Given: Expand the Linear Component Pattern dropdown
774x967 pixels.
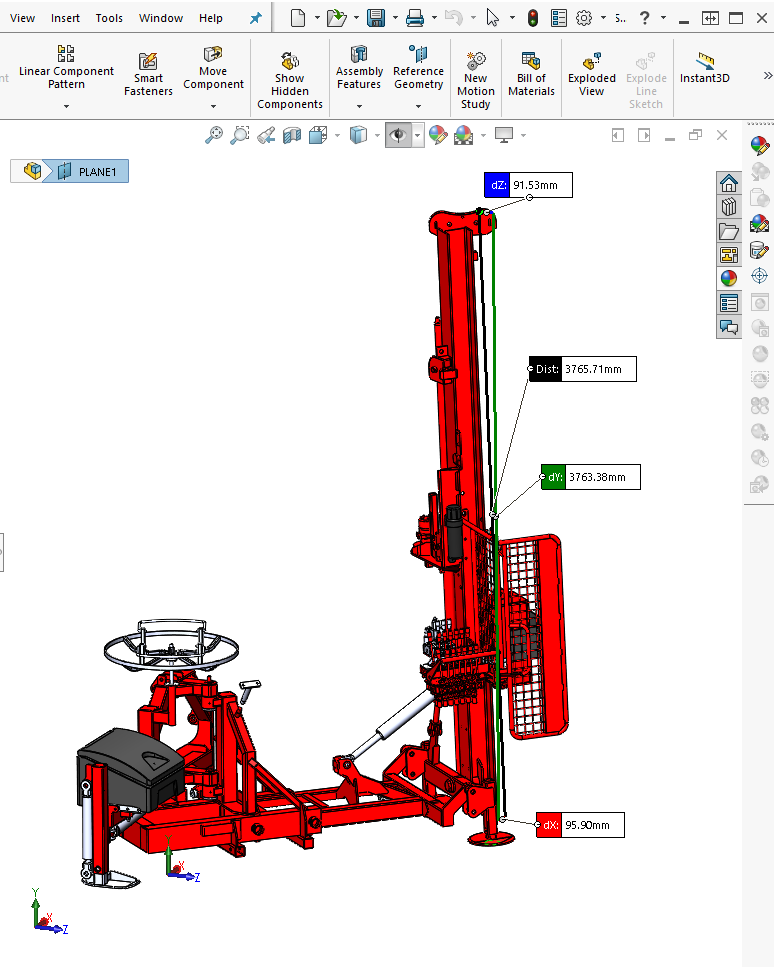Looking at the screenshot, I should click(x=66, y=107).
